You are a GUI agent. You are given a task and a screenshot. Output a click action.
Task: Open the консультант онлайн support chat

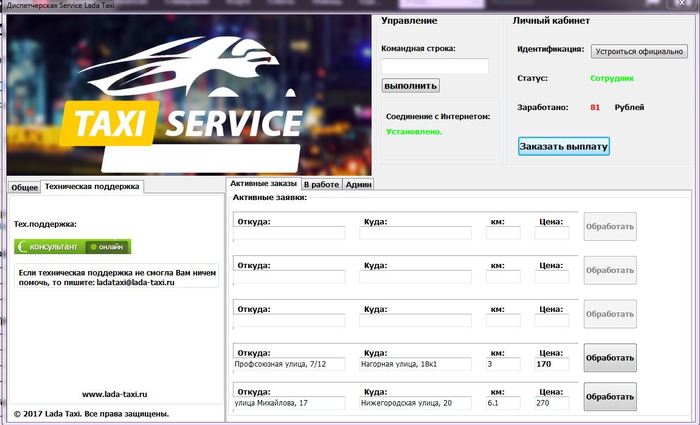73,246
